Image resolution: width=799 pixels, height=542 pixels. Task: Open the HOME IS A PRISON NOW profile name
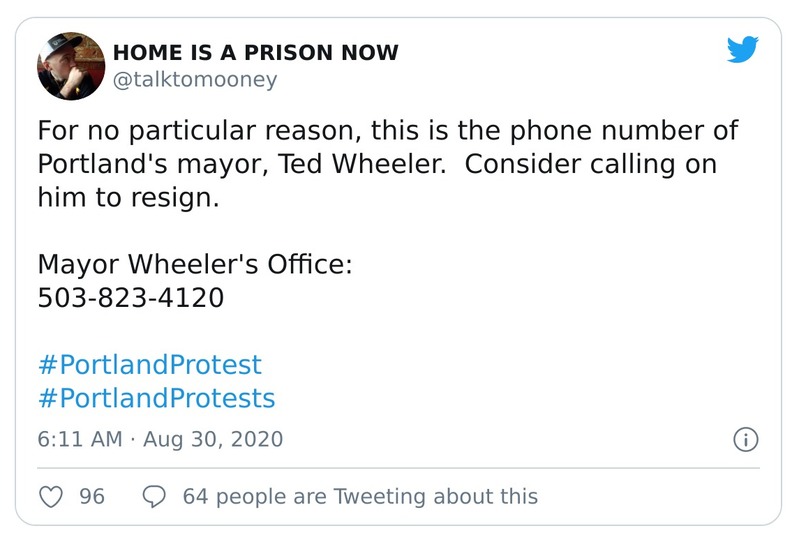255,52
